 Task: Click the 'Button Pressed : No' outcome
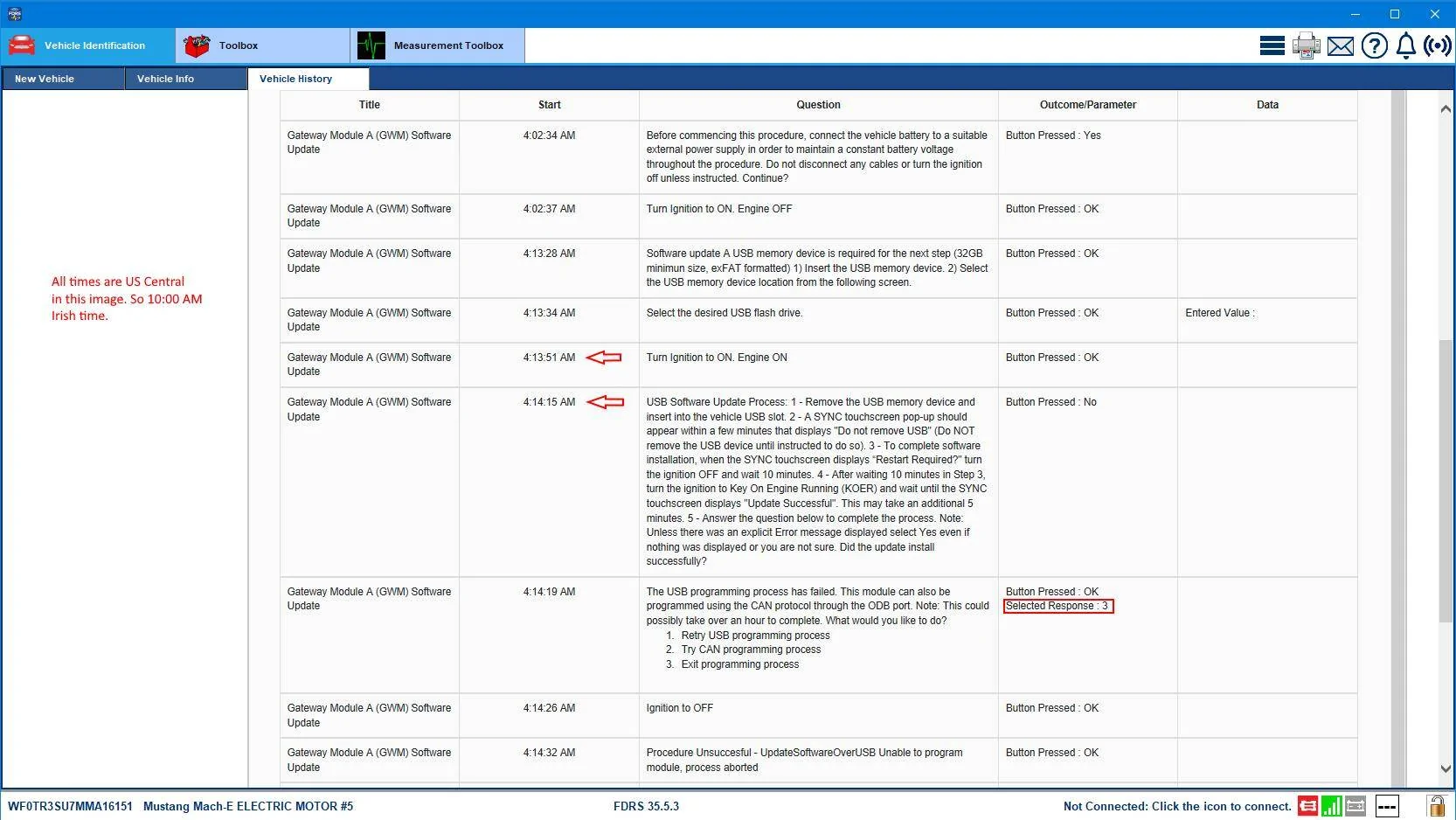pos(1051,402)
